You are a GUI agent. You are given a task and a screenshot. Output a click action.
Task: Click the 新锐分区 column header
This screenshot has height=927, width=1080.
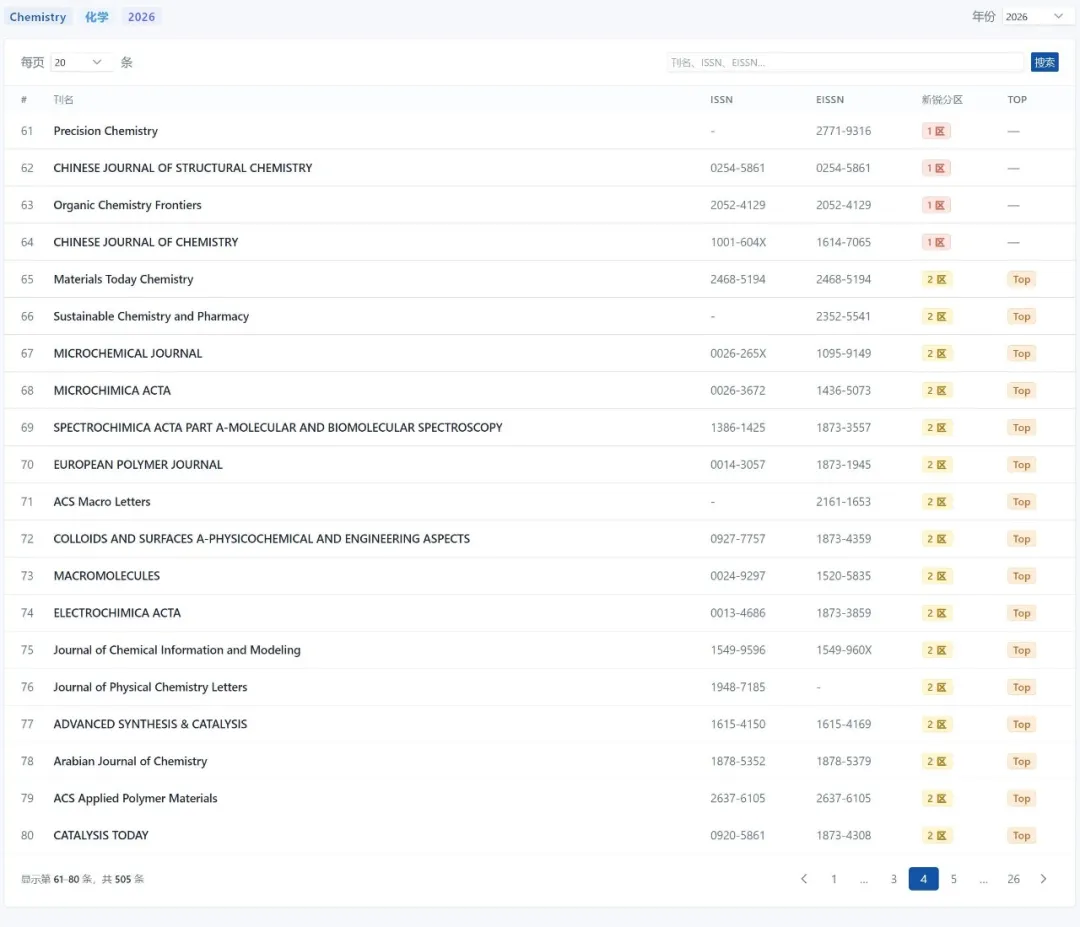[x=942, y=100]
